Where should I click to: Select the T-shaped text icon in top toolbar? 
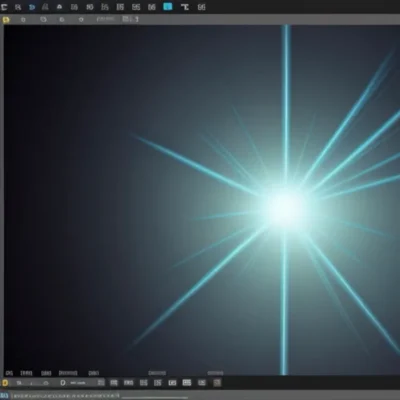click(x=185, y=7)
